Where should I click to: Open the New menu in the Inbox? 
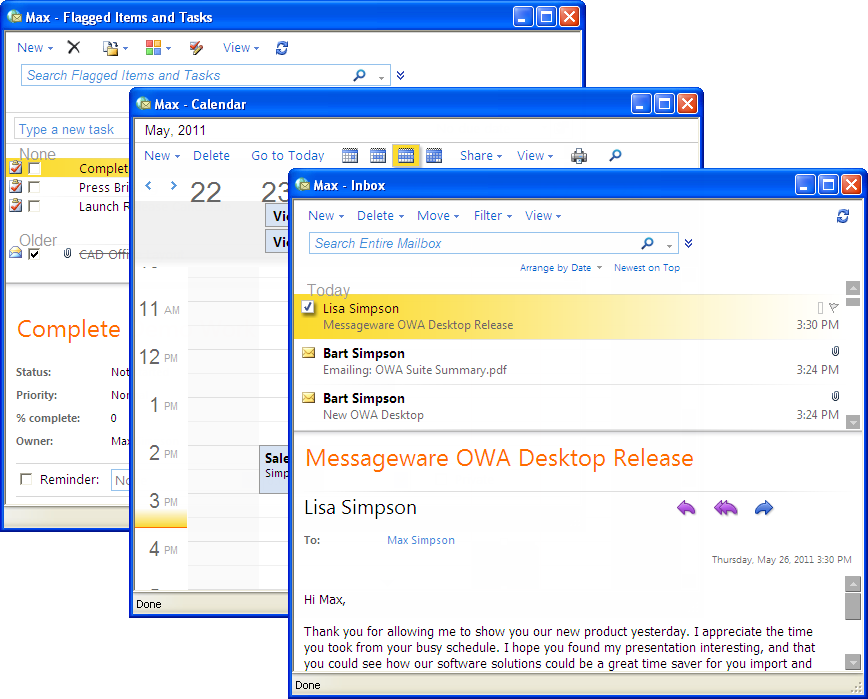(326, 216)
